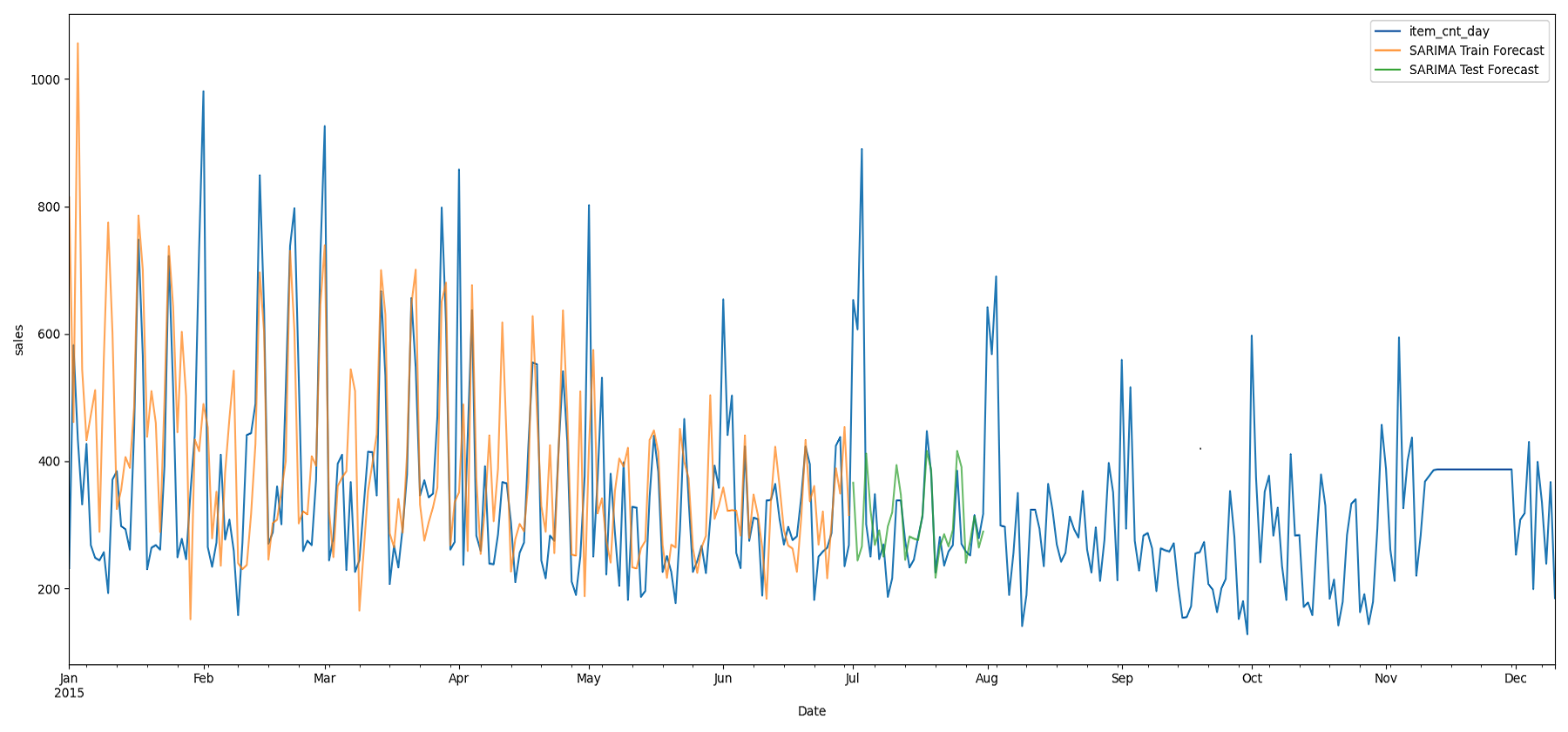Screen dimensions: 1568x732
Task: Click the Aug x-axis tick label
Action: pos(987,679)
